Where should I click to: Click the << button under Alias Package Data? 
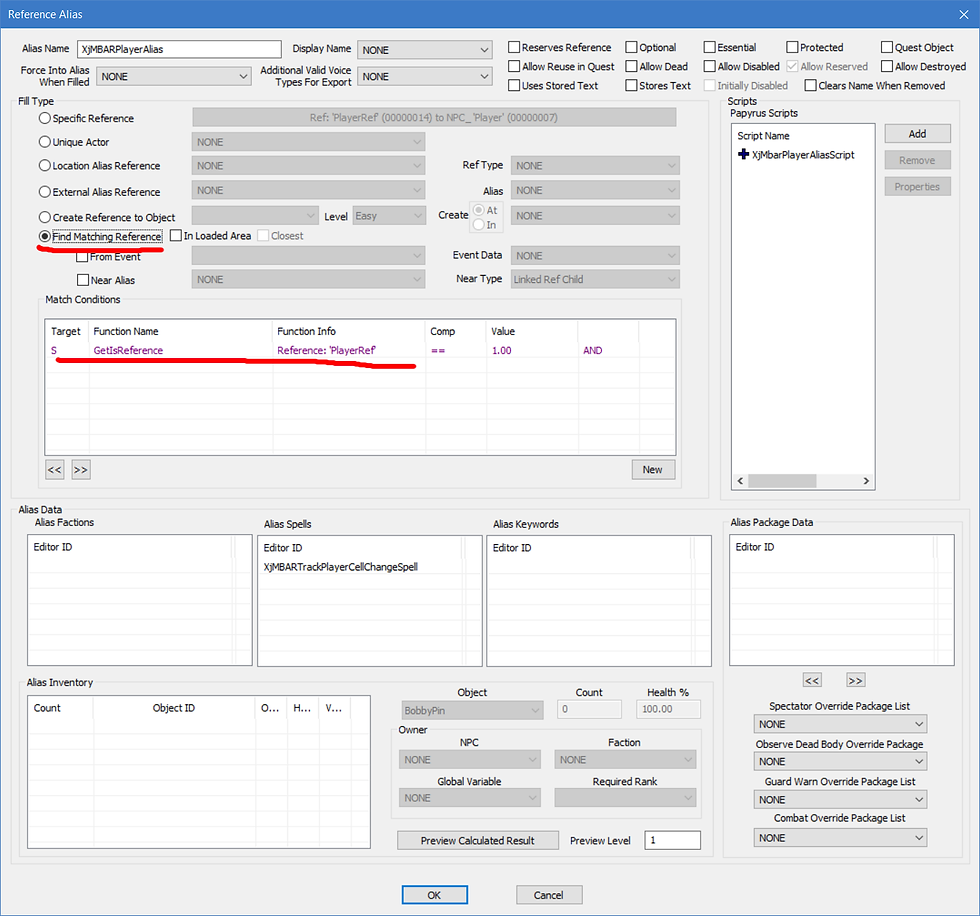[x=812, y=680]
